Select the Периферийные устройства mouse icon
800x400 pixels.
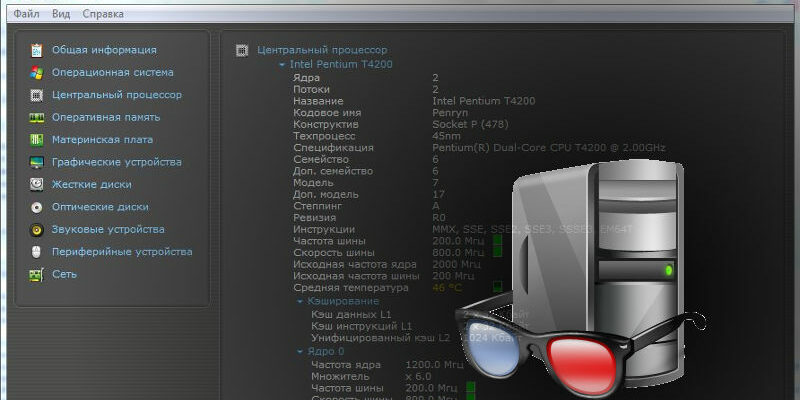point(37,252)
